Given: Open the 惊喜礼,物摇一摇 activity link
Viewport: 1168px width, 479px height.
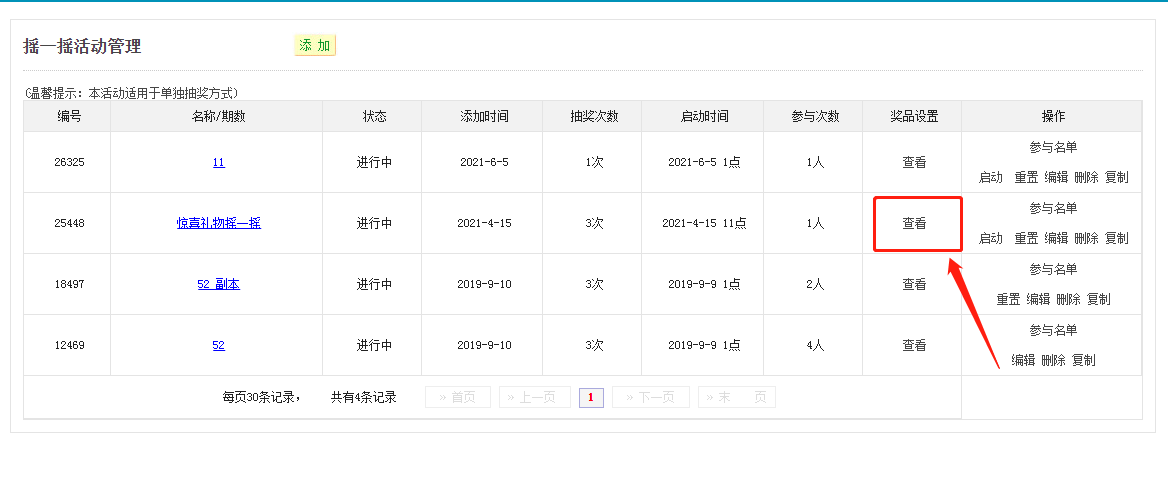Looking at the screenshot, I should tap(218, 224).
